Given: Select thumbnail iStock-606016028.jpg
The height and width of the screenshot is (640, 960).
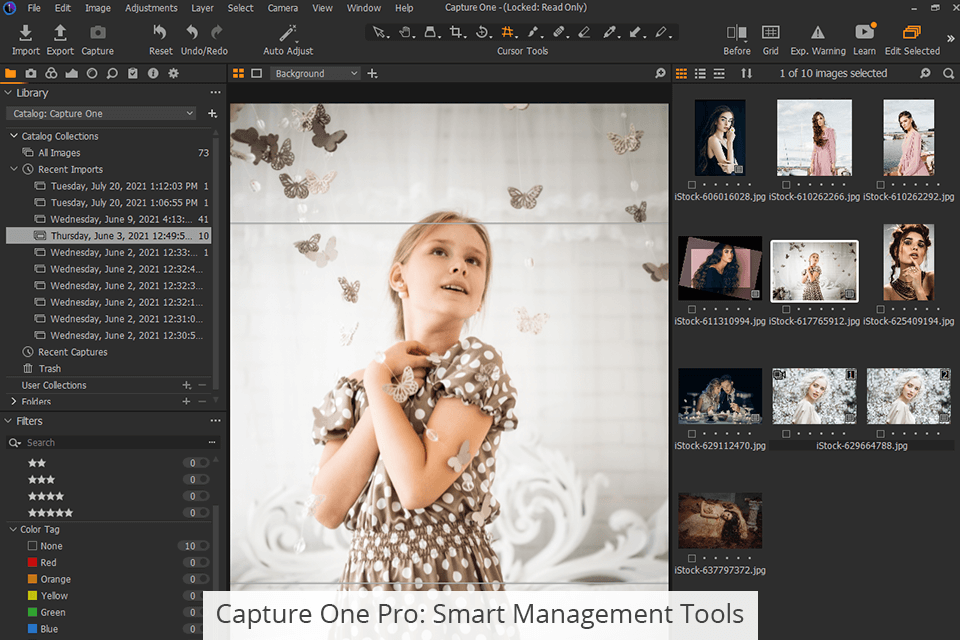Looking at the screenshot, I should coord(720,138).
